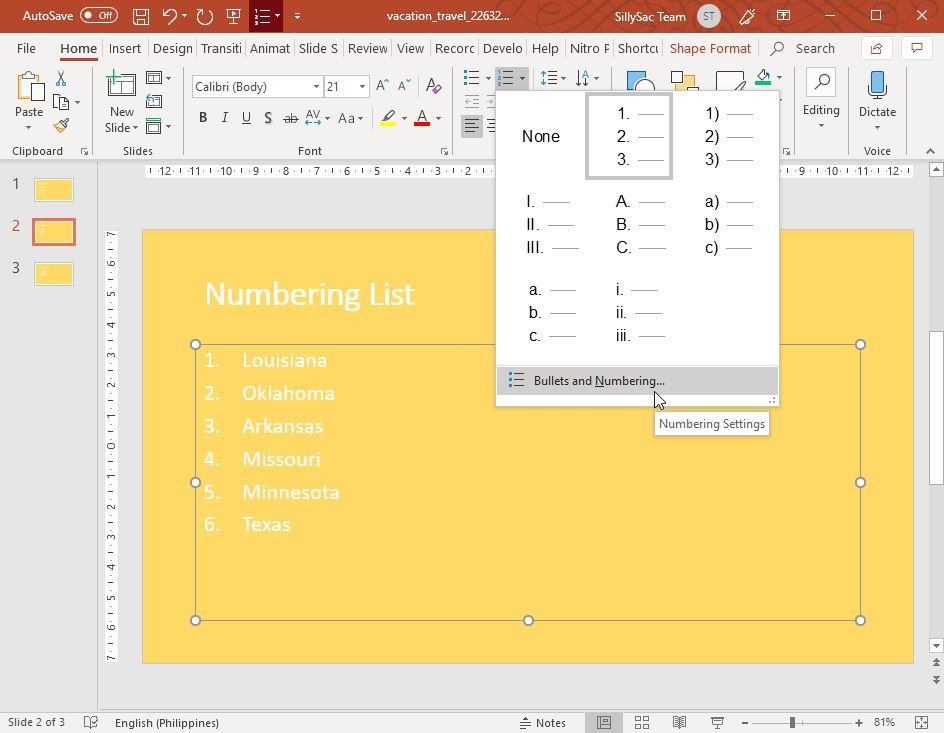Open the font name dropdown
944x733 pixels.
316,87
